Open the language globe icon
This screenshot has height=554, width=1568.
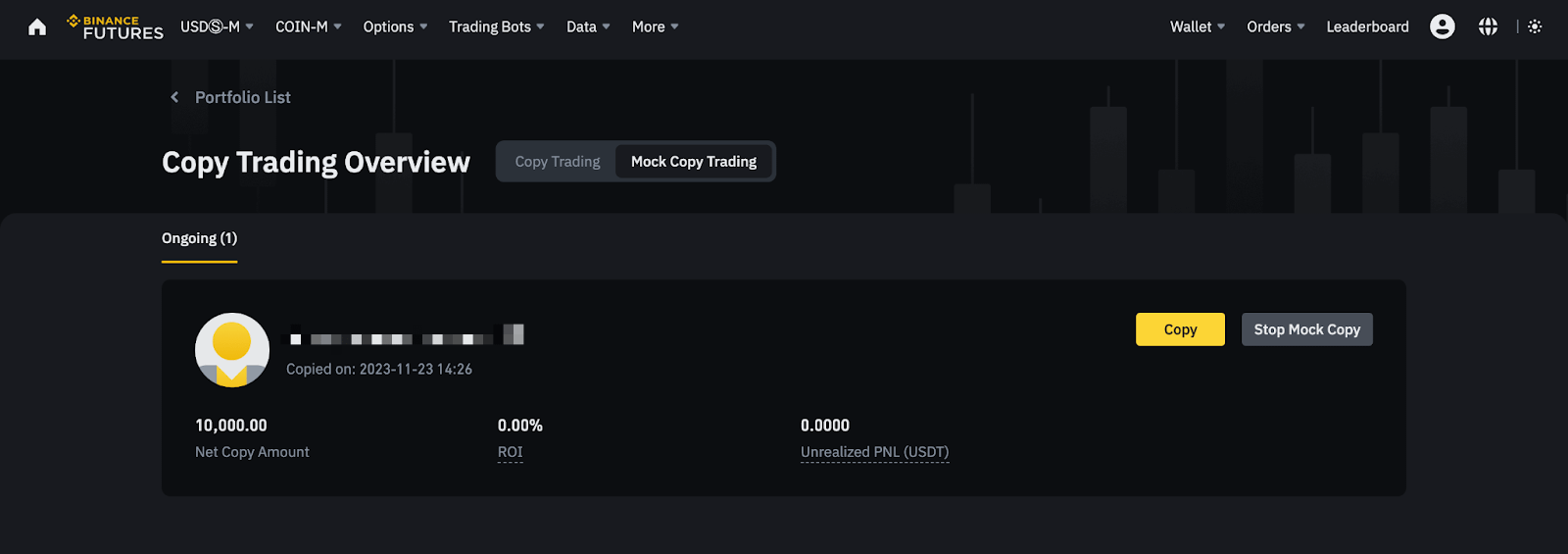1488,26
